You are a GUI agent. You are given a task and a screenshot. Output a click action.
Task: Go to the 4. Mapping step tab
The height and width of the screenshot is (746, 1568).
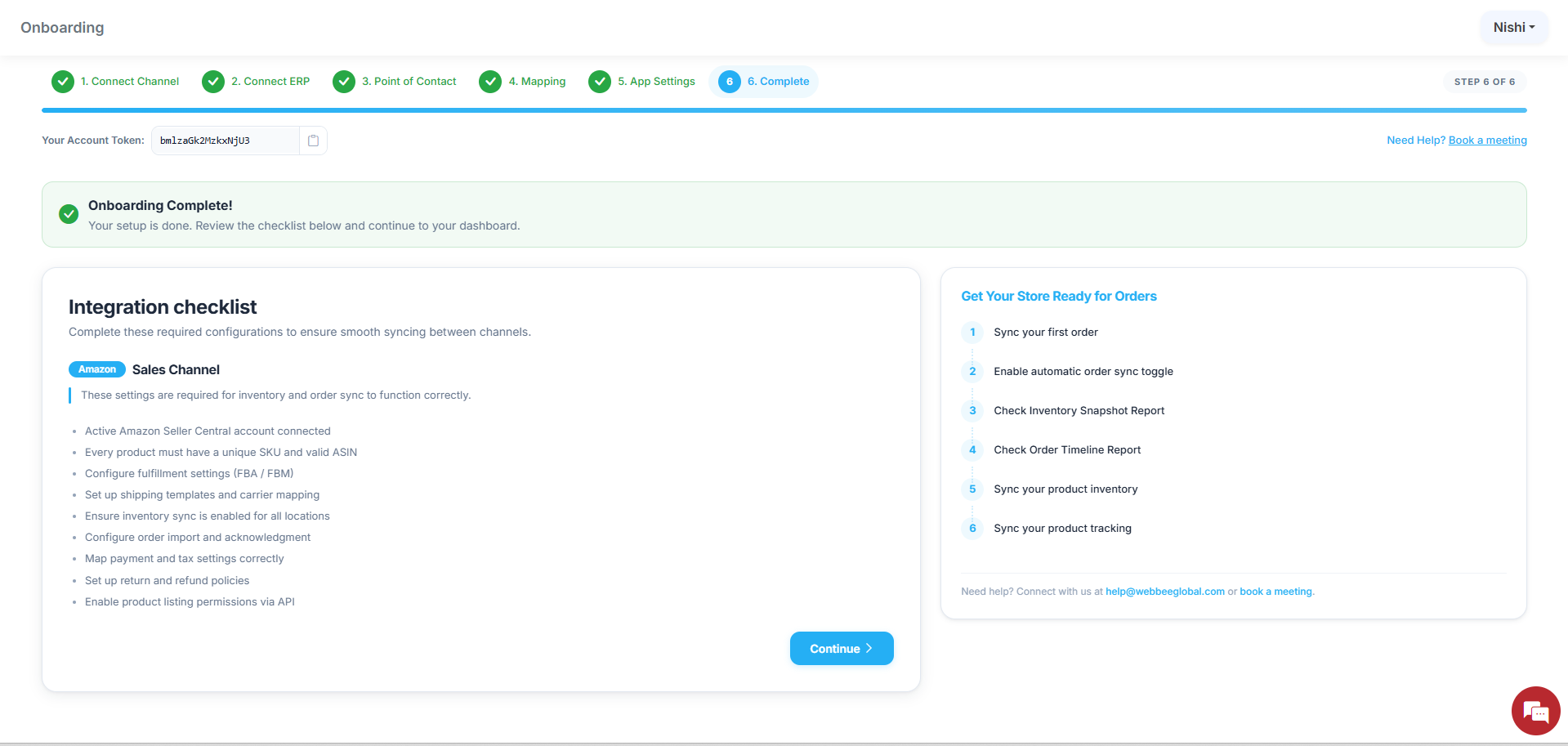click(537, 82)
